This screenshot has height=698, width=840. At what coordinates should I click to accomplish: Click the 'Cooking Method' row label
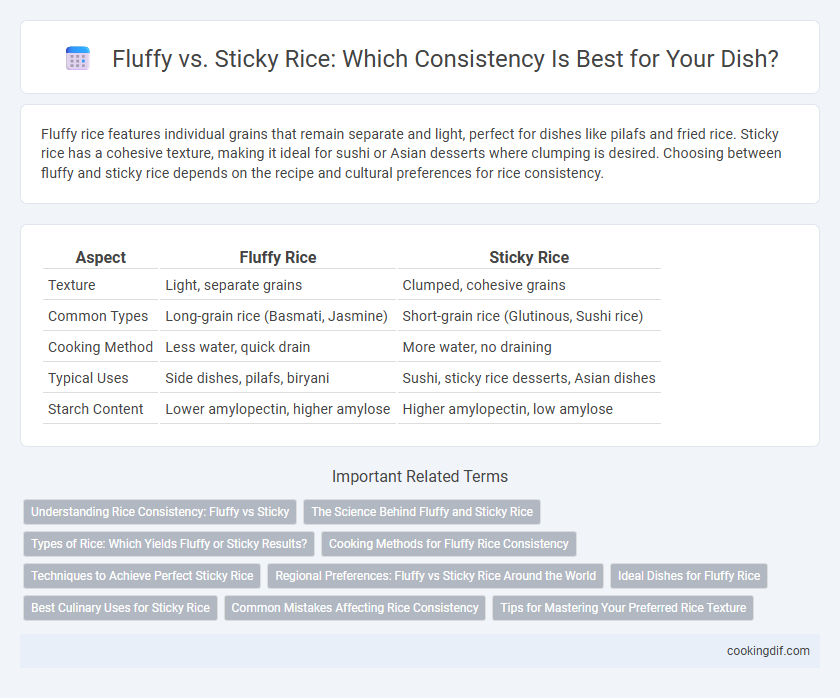coord(100,347)
